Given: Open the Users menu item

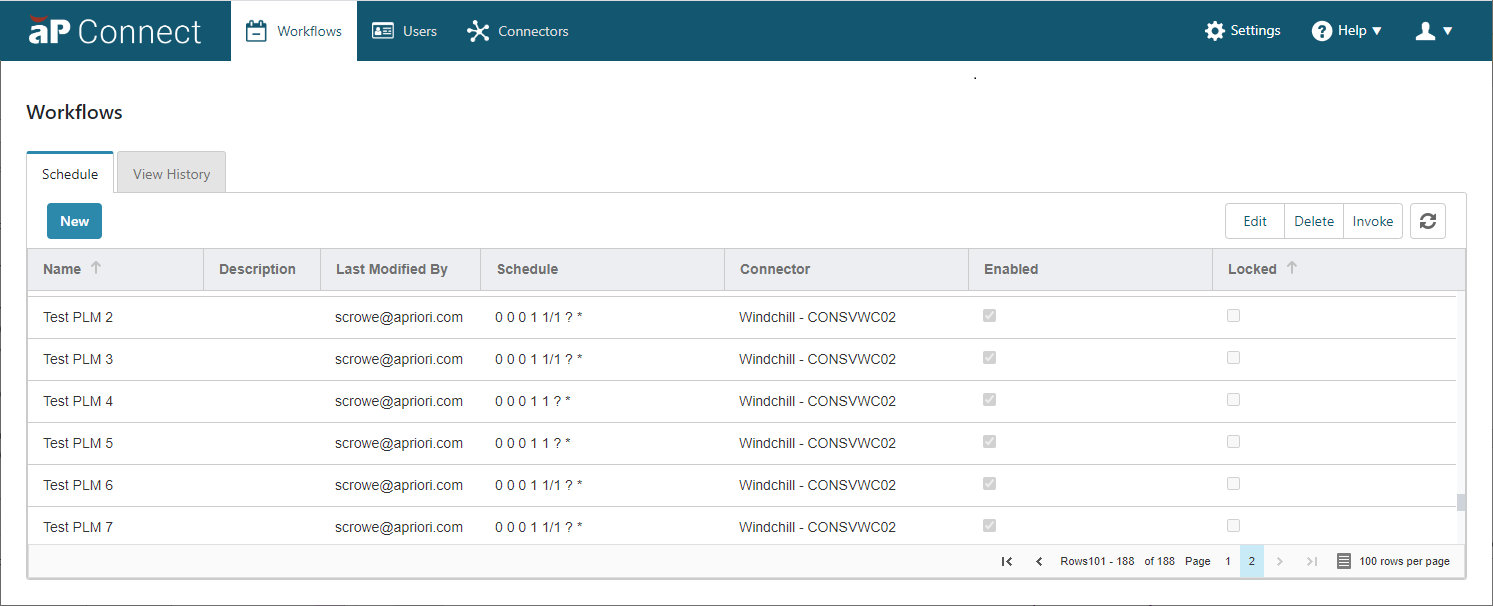Looking at the screenshot, I should [x=404, y=31].
